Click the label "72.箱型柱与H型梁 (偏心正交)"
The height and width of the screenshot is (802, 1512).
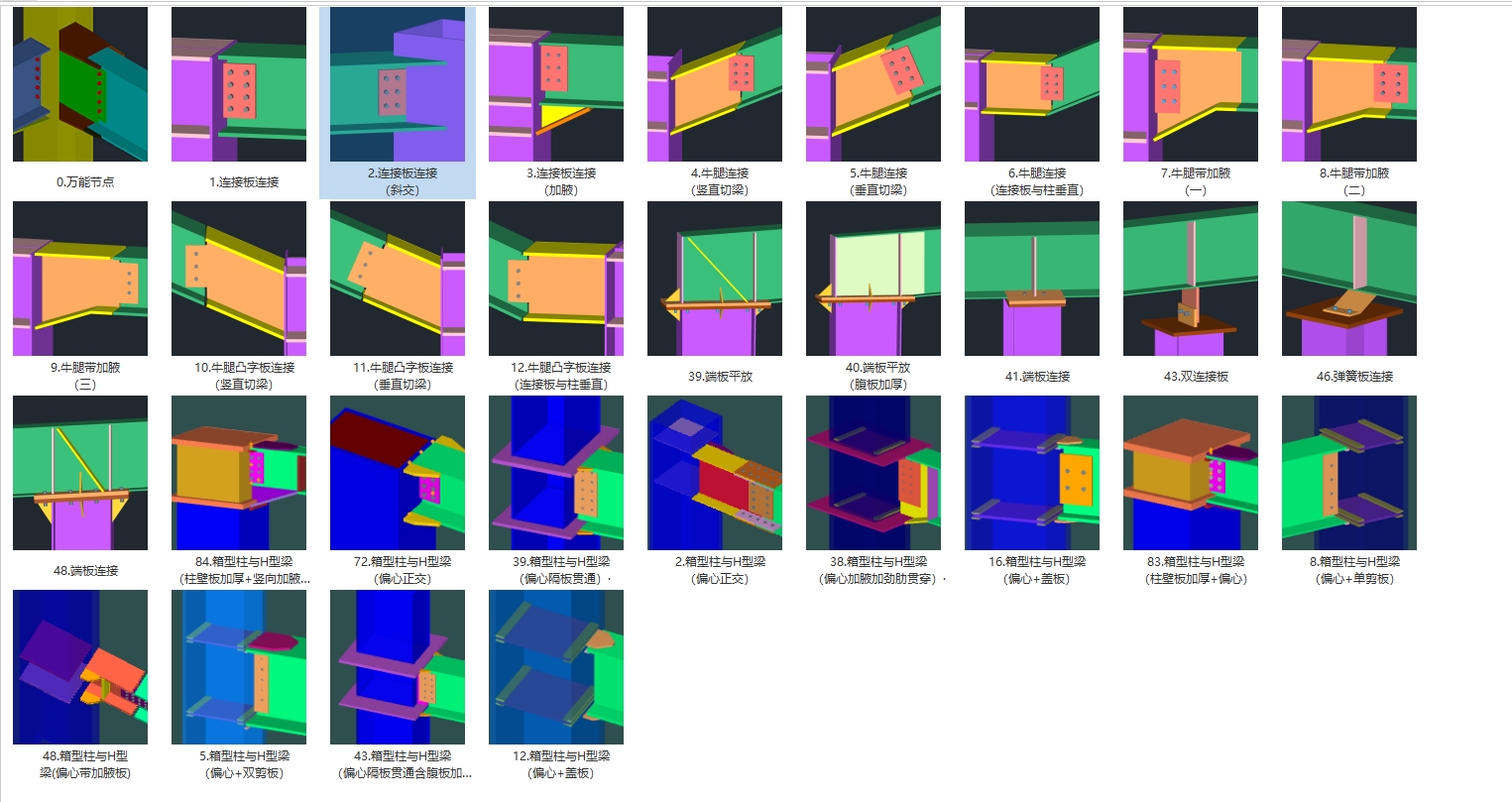pyautogui.click(x=403, y=570)
